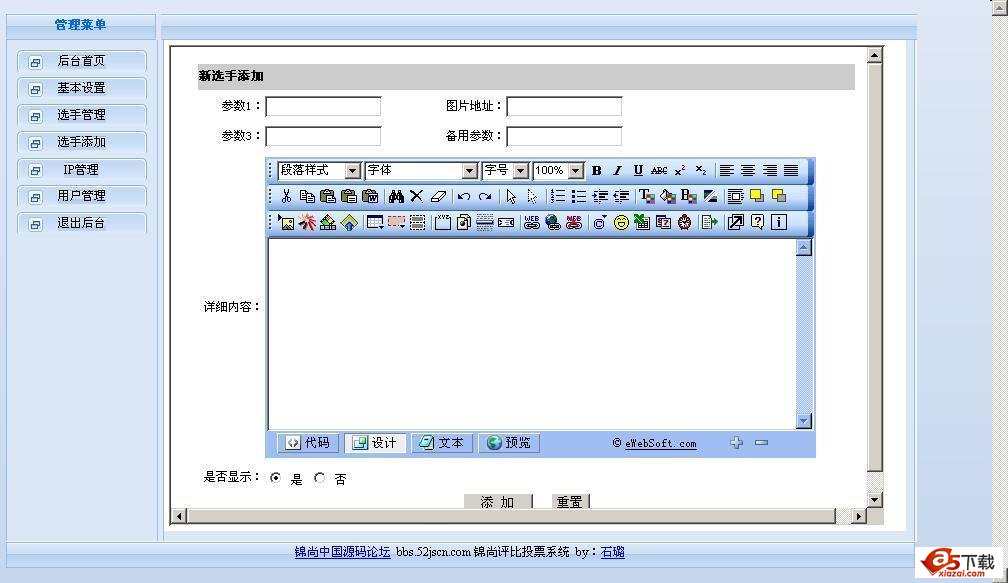The image size is (1008, 583).
Task: Switch editor to 预览 preview mode
Action: coord(508,443)
